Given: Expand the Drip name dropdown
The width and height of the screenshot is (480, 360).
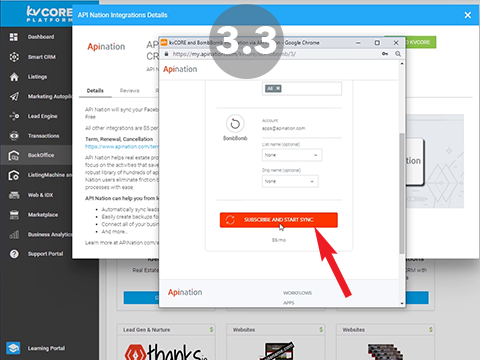Looking at the screenshot, I should click(290, 181).
